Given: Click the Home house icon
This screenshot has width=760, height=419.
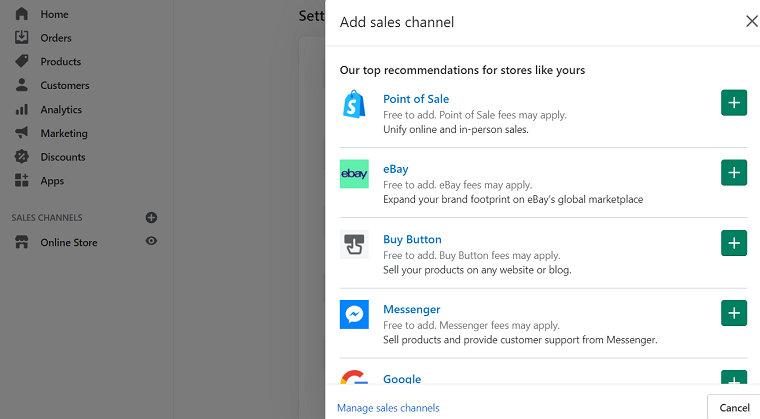Looking at the screenshot, I should coord(21,14).
